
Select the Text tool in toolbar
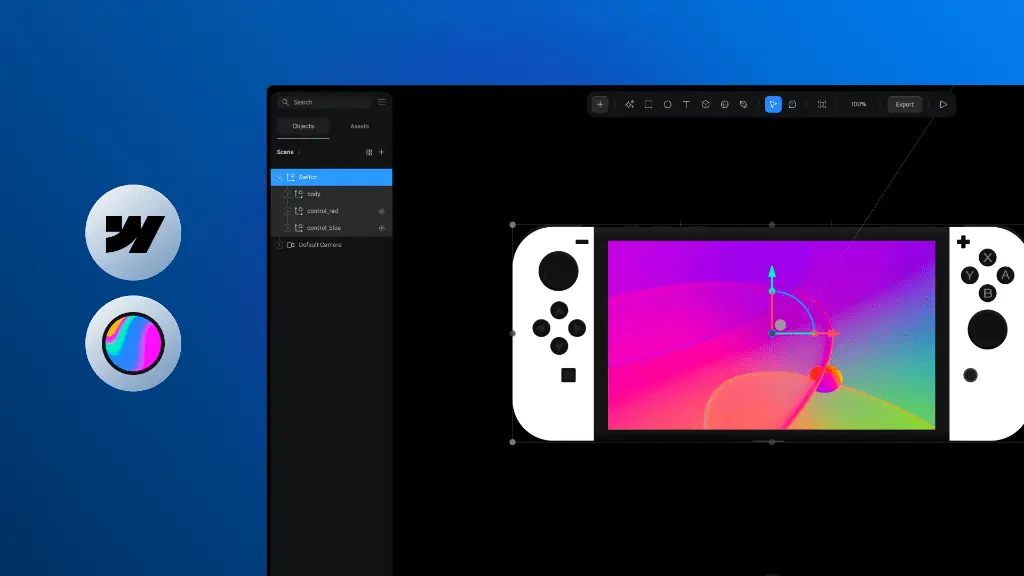pyautogui.click(x=686, y=104)
